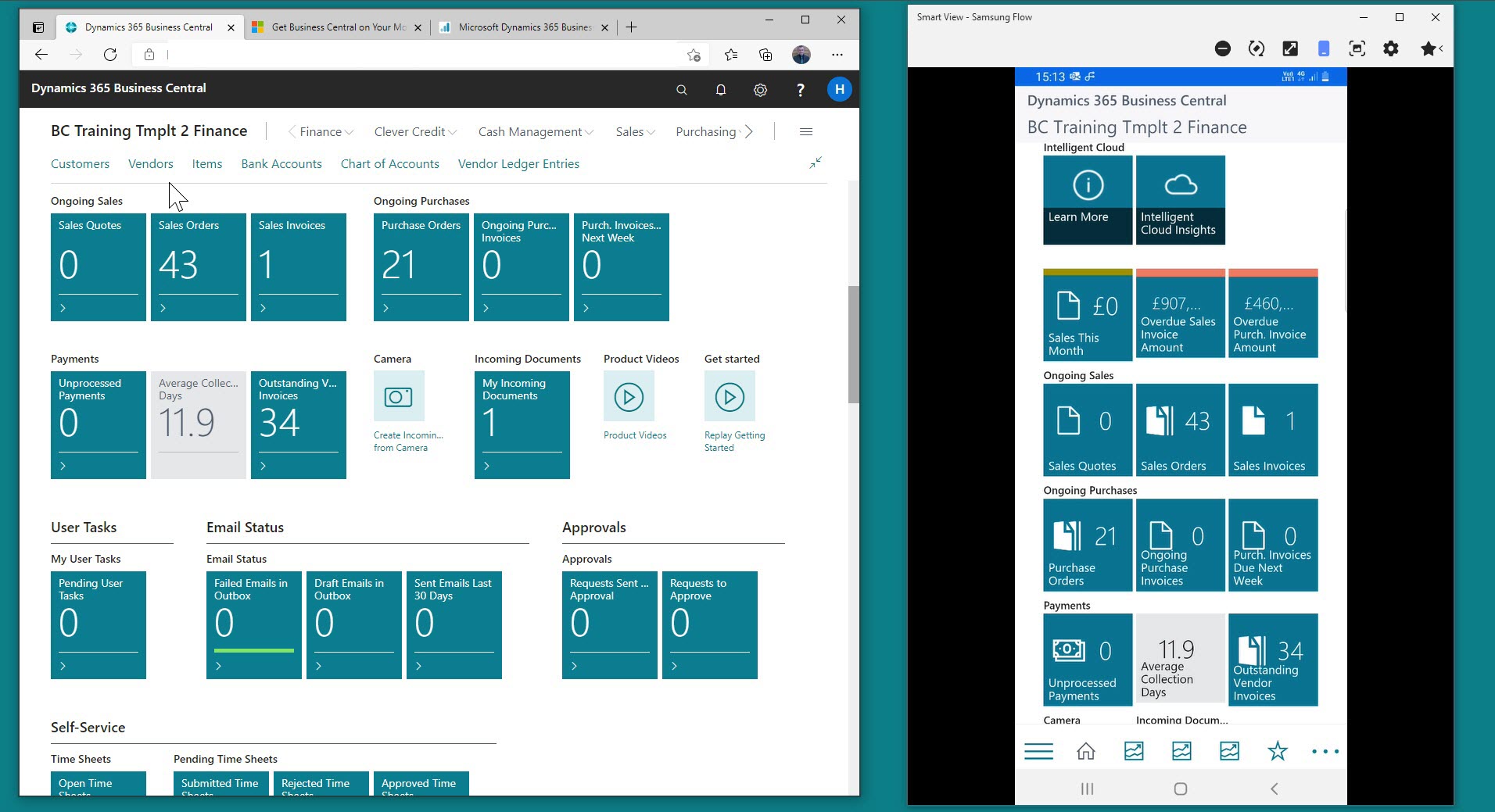The image size is (1495, 812).
Task: Tap the star favorites icon in mobile app bar
Action: [1278, 751]
